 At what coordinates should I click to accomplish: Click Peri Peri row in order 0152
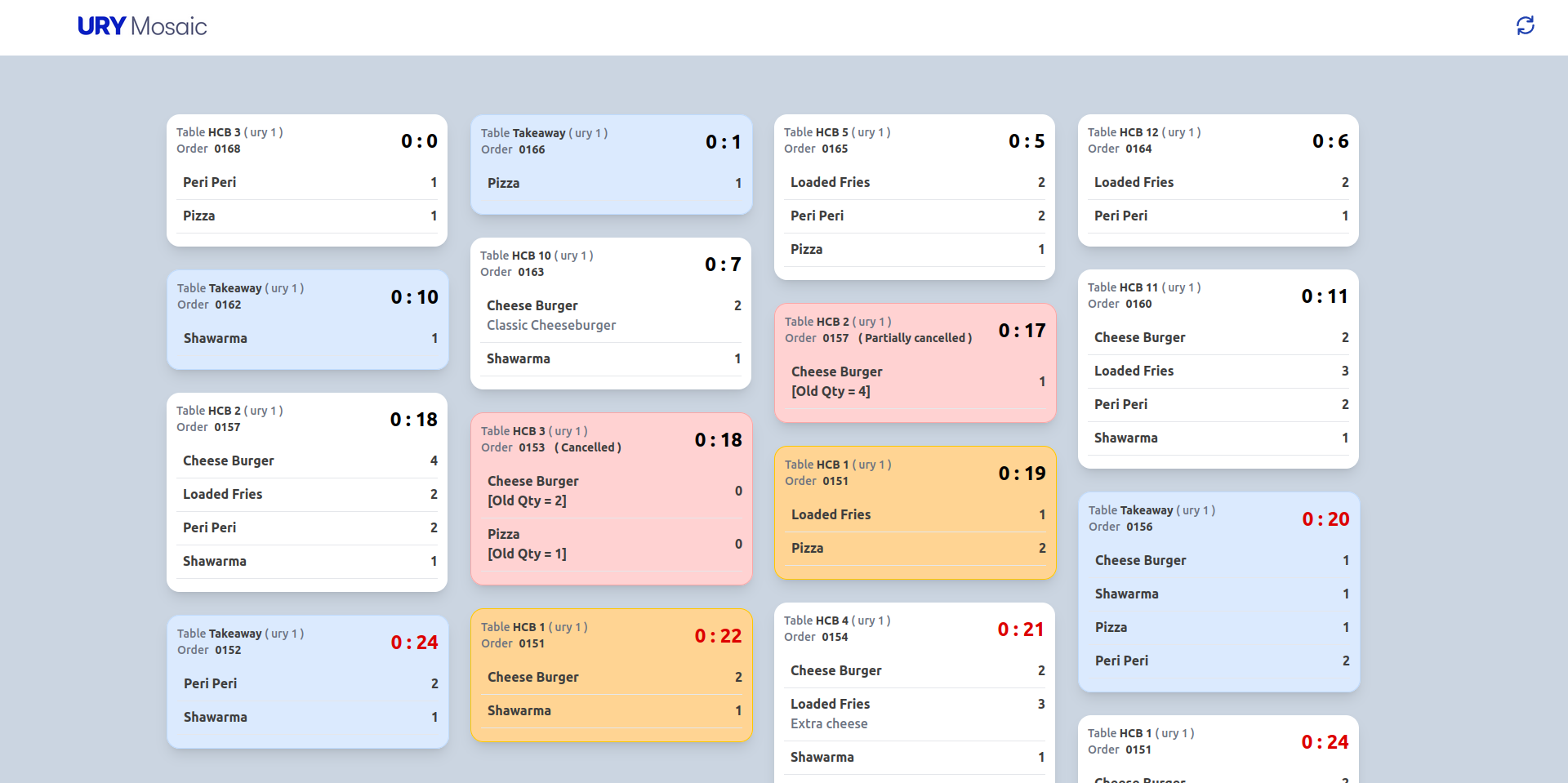[307, 683]
